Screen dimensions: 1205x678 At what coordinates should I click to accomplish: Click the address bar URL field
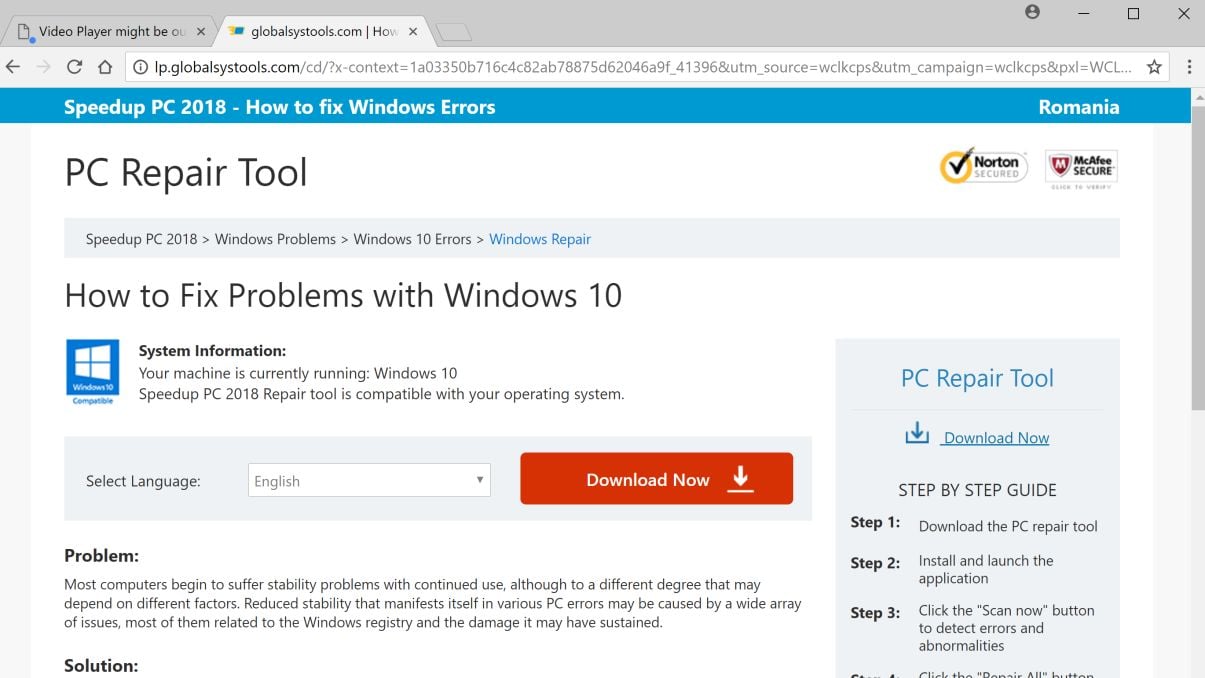click(644, 67)
